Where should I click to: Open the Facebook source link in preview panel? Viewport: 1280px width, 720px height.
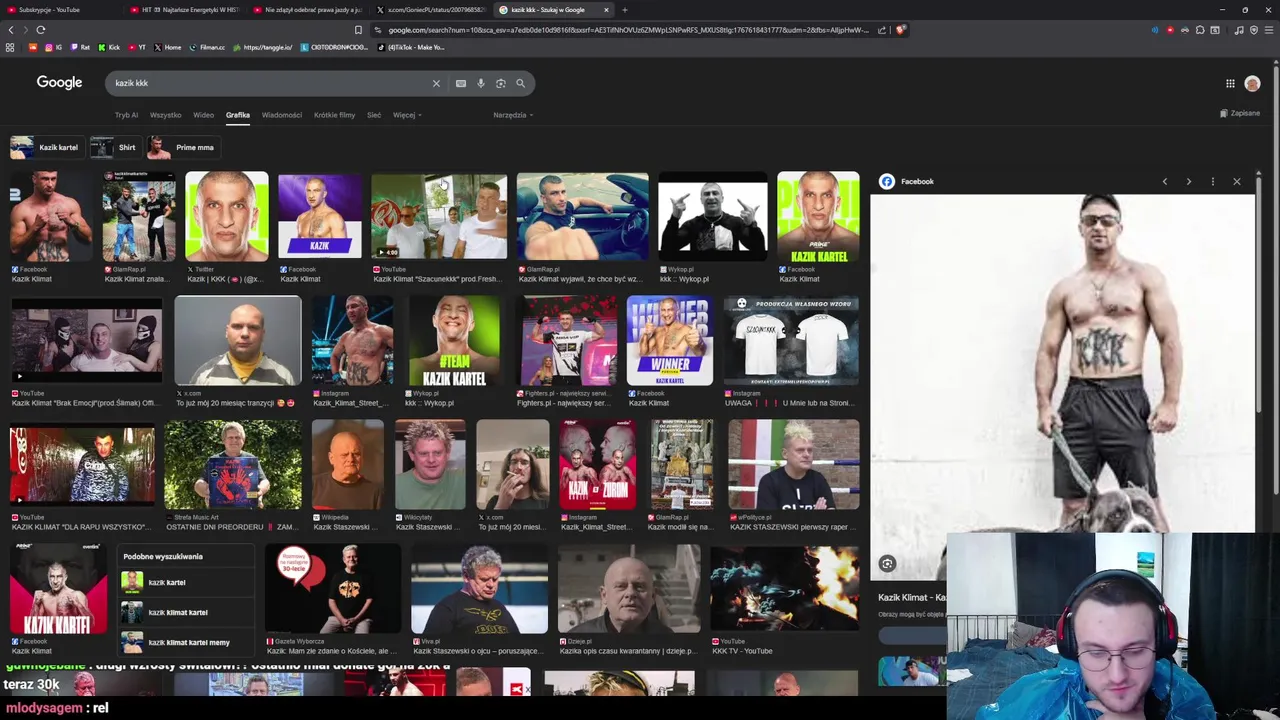click(x=908, y=181)
